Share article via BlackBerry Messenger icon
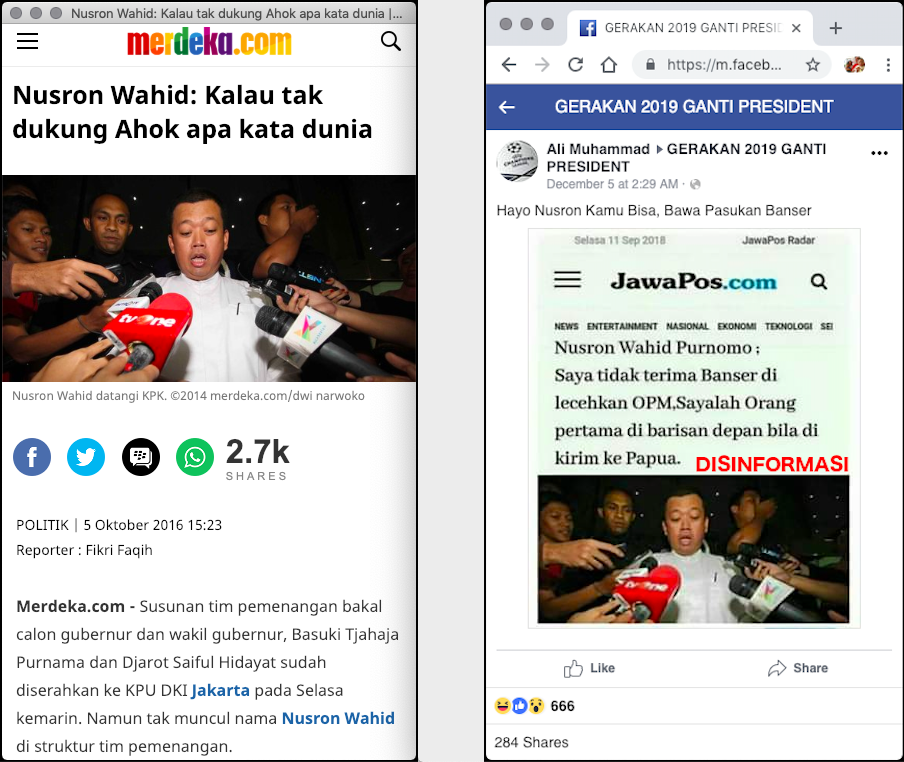Screen dimensions: 904x762 click(141, 457)
